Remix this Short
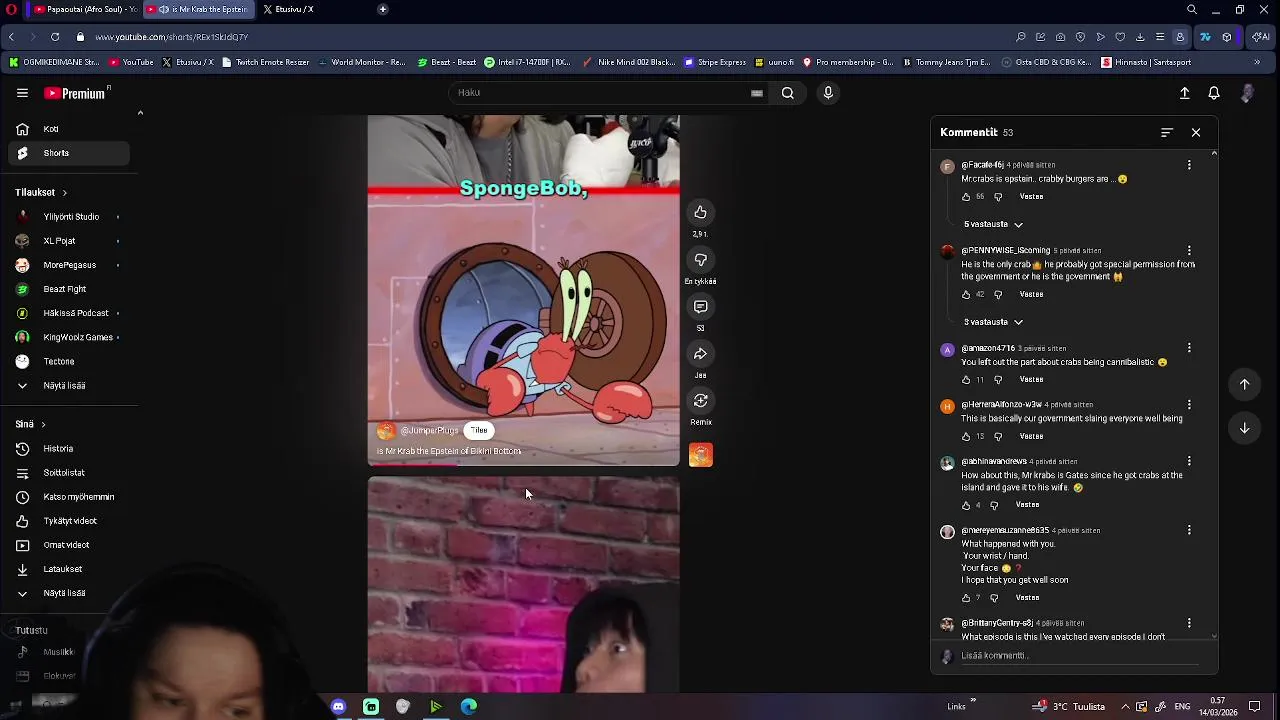Screen dimensions: 1280x720 point(700,401)
